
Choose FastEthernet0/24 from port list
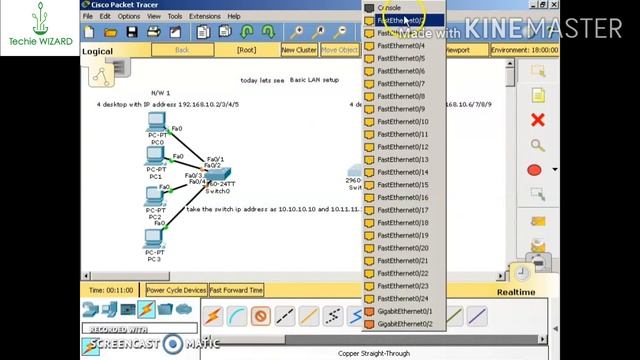point(404,298)
